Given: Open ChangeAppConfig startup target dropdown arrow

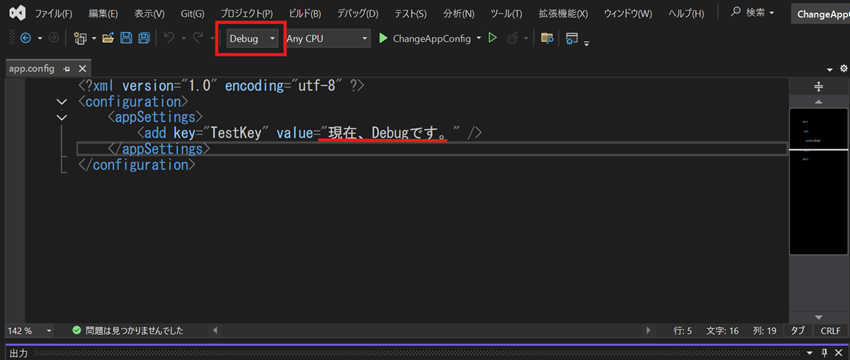Looking at the screenshot, I should tap(479, 38).
